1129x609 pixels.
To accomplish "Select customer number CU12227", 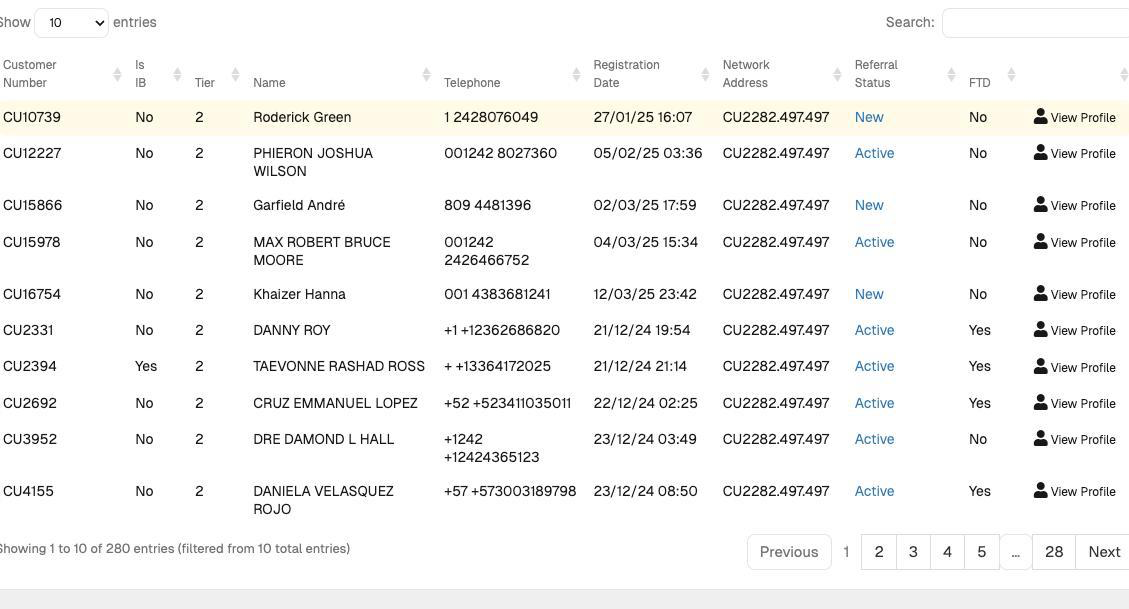I will coord(32,153).
